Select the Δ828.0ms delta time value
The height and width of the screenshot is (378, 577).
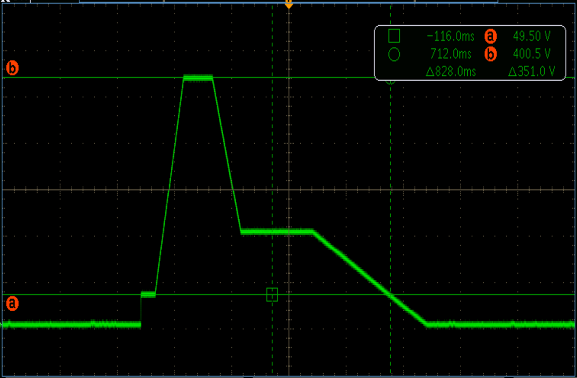coord(451,71)
